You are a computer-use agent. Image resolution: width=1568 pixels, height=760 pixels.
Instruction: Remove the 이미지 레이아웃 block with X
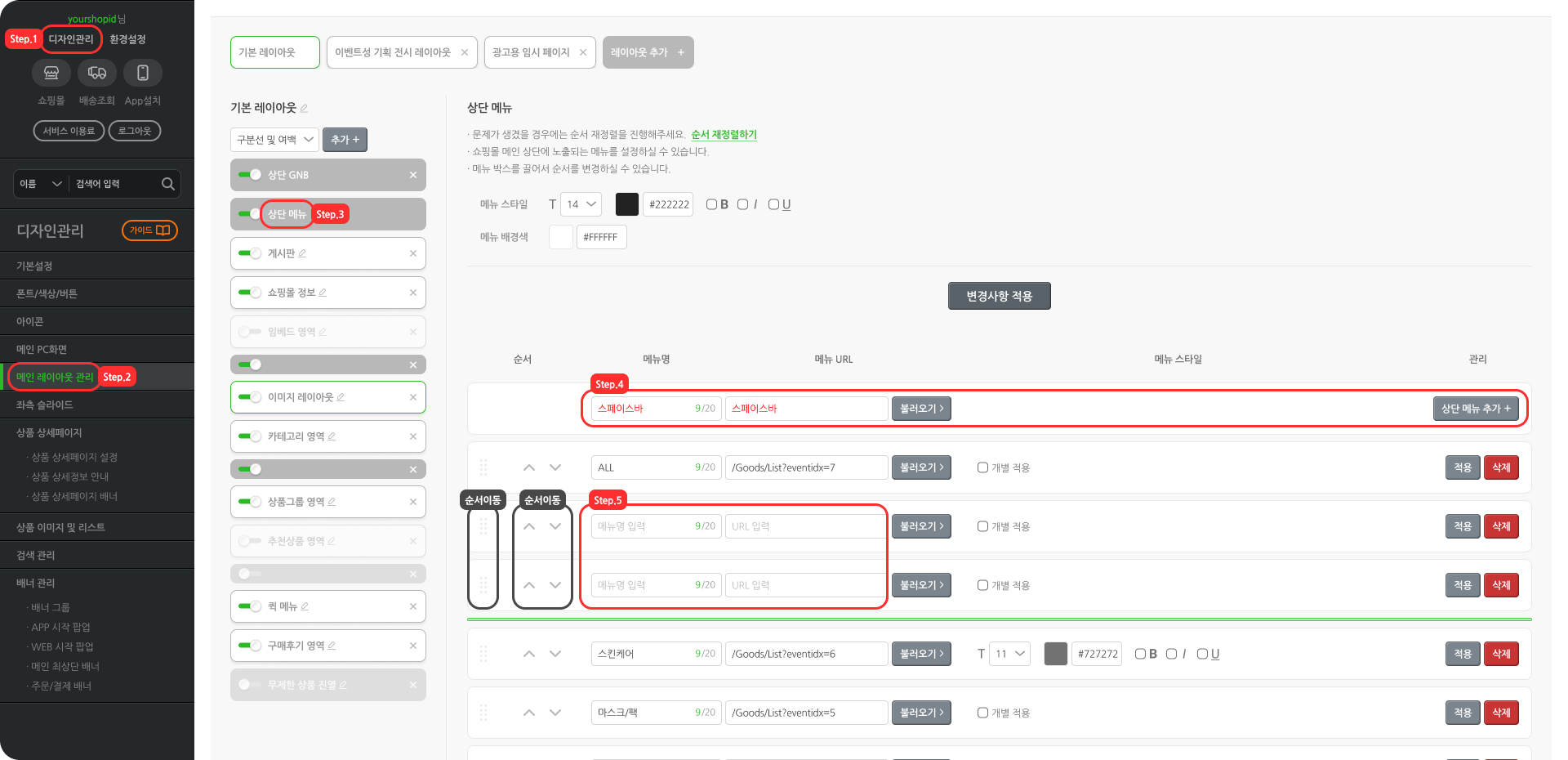point(413,397)
